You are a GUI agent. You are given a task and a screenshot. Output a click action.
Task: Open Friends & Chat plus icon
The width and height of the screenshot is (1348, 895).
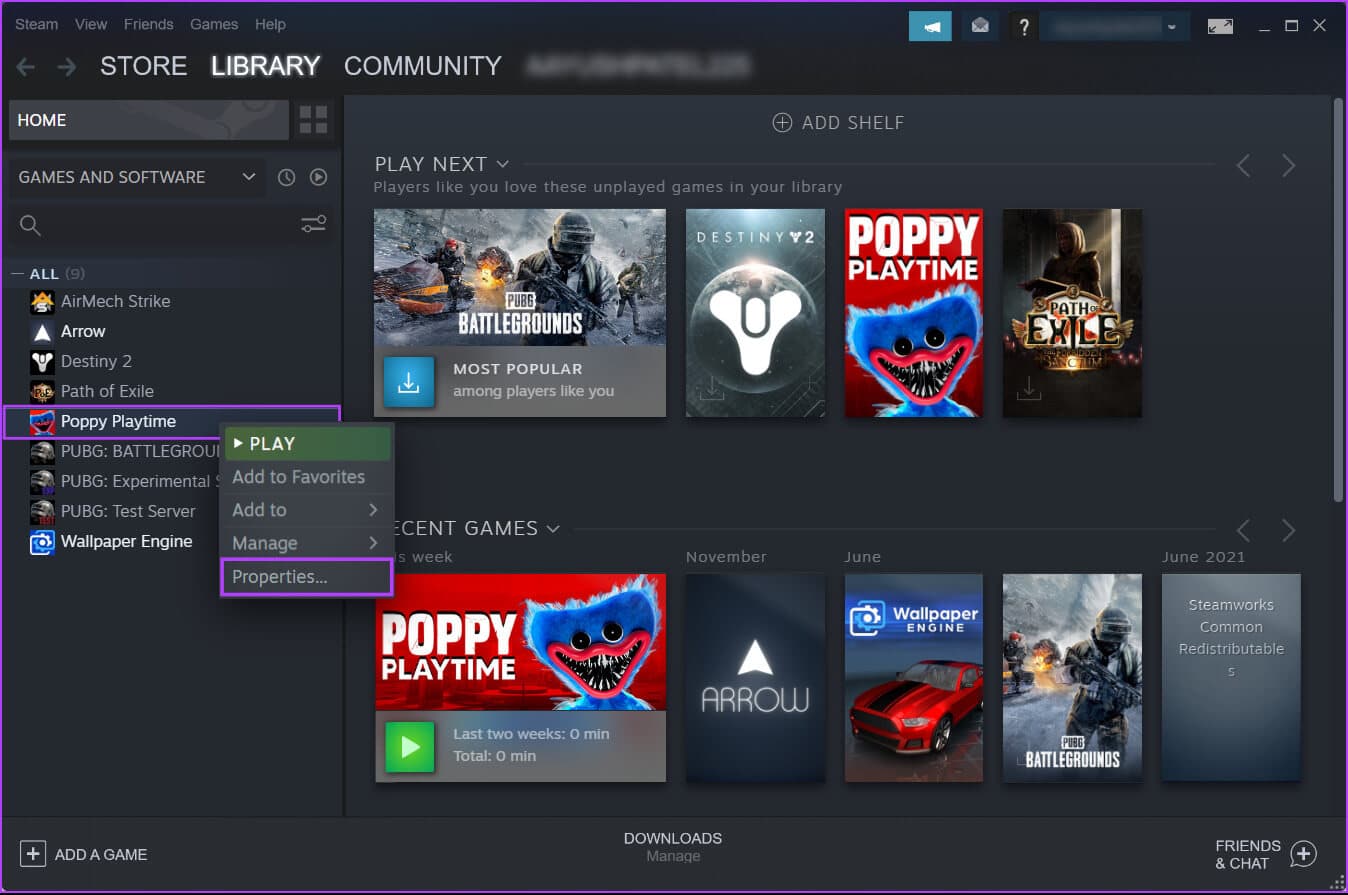[1303, 854]
